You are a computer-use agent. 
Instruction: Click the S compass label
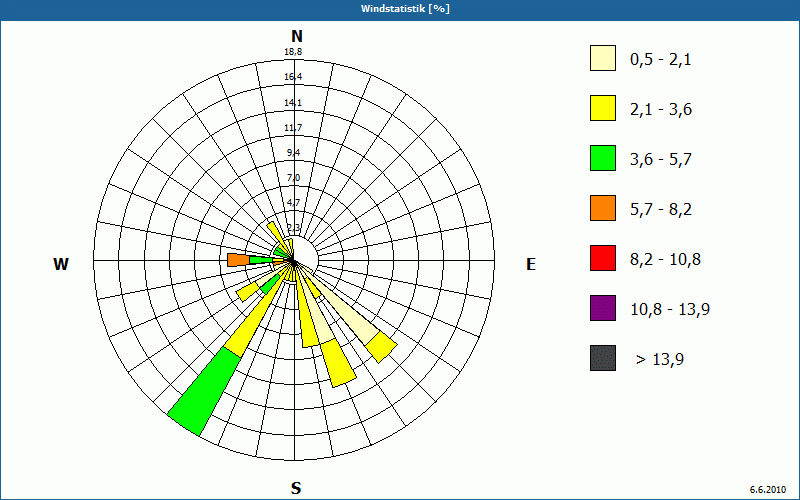pos(296,489)
